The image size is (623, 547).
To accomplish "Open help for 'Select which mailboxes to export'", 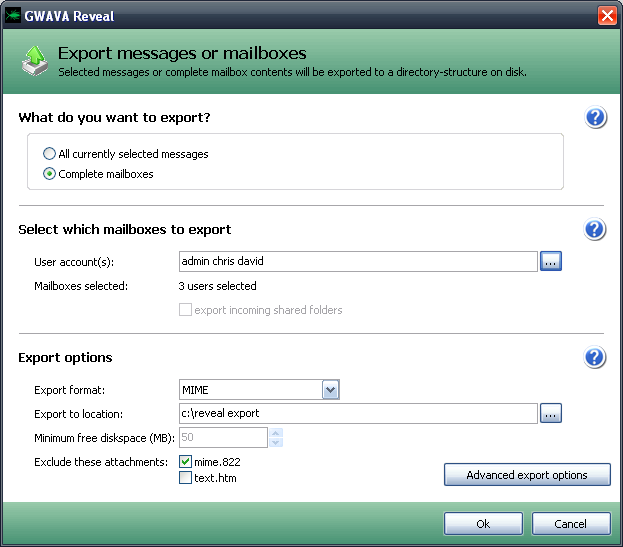I will pos(595,229).
